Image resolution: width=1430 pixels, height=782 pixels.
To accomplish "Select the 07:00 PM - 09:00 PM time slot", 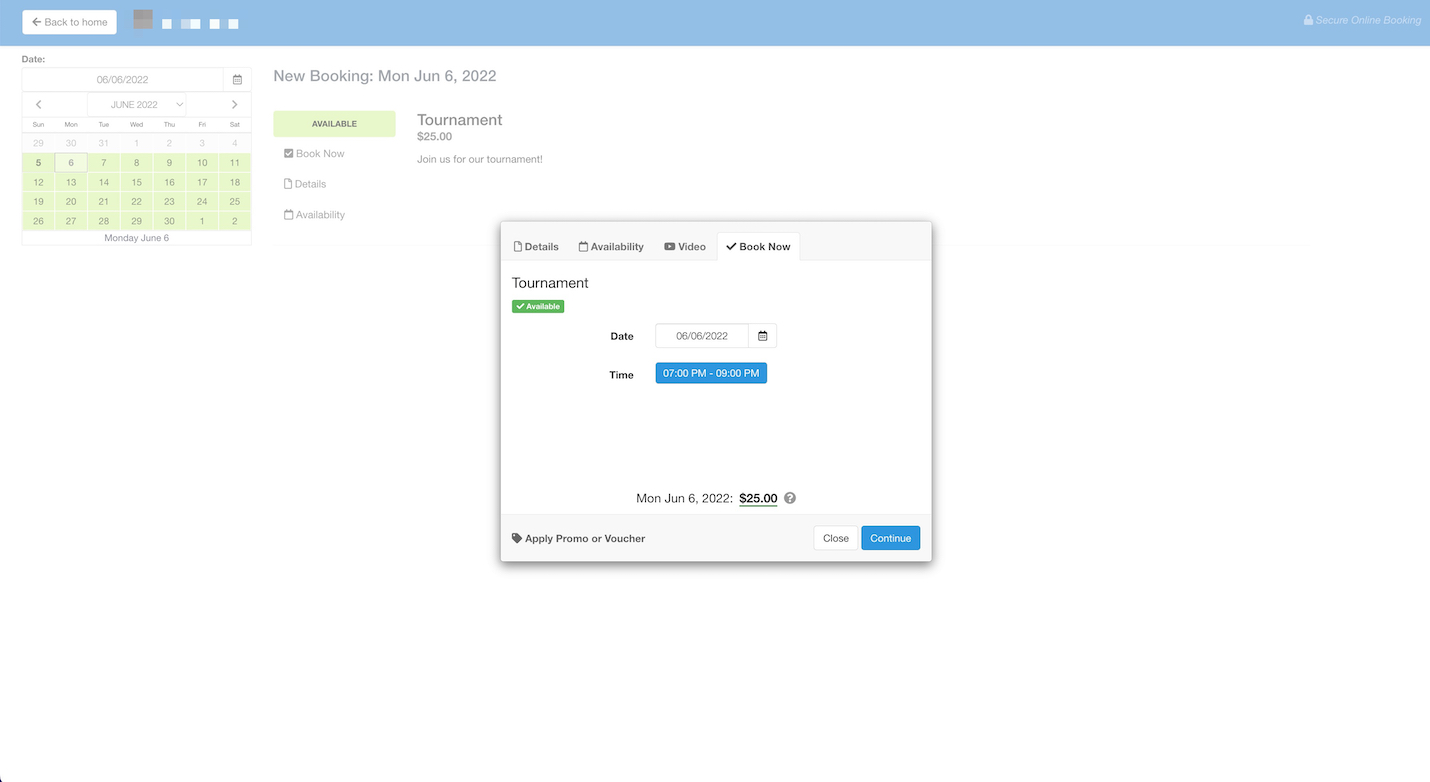I will click(711, 373).
